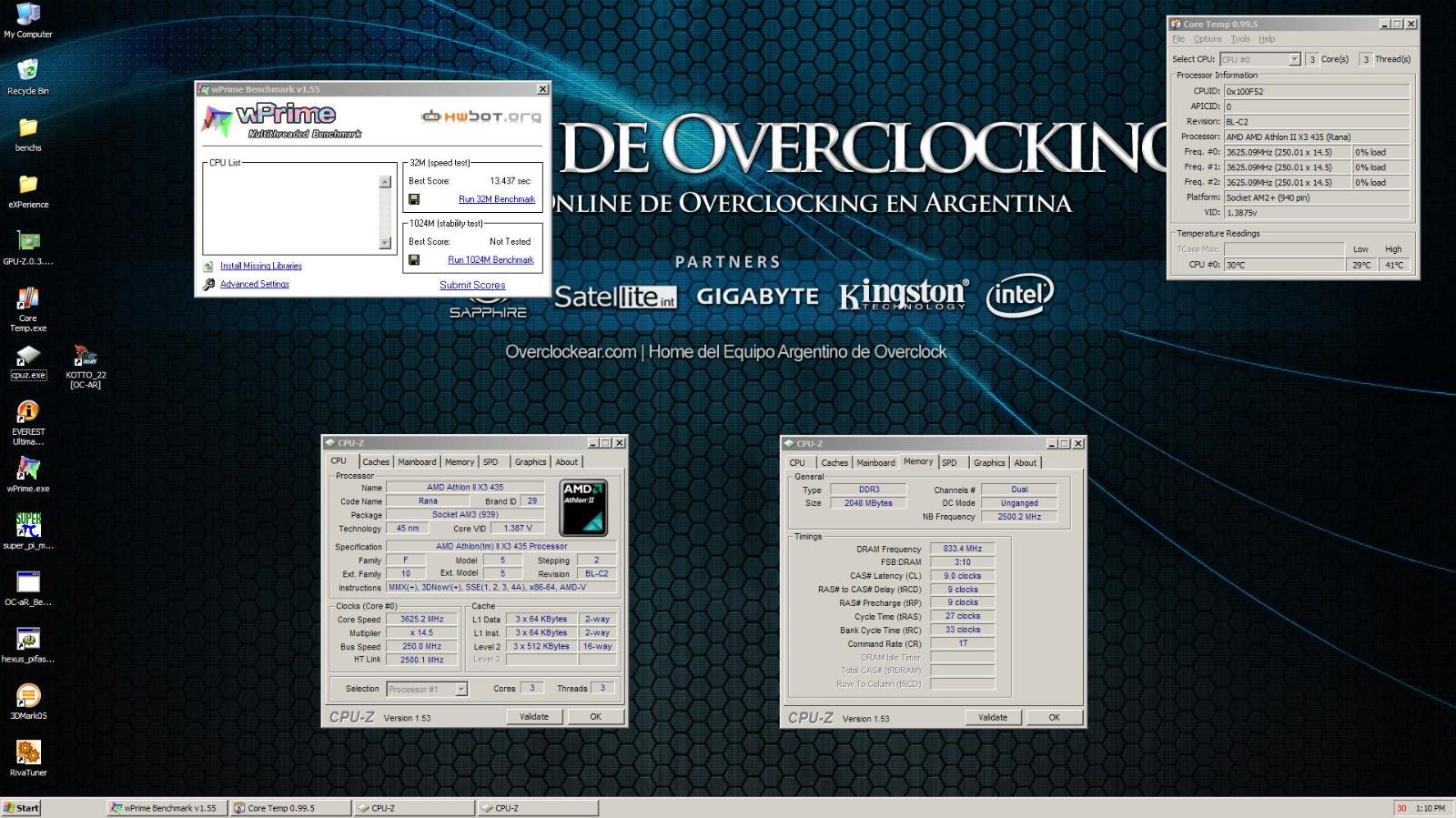Open Tools menu in Core Temp
The image size is (1456, 818).
pos(1240,39)
